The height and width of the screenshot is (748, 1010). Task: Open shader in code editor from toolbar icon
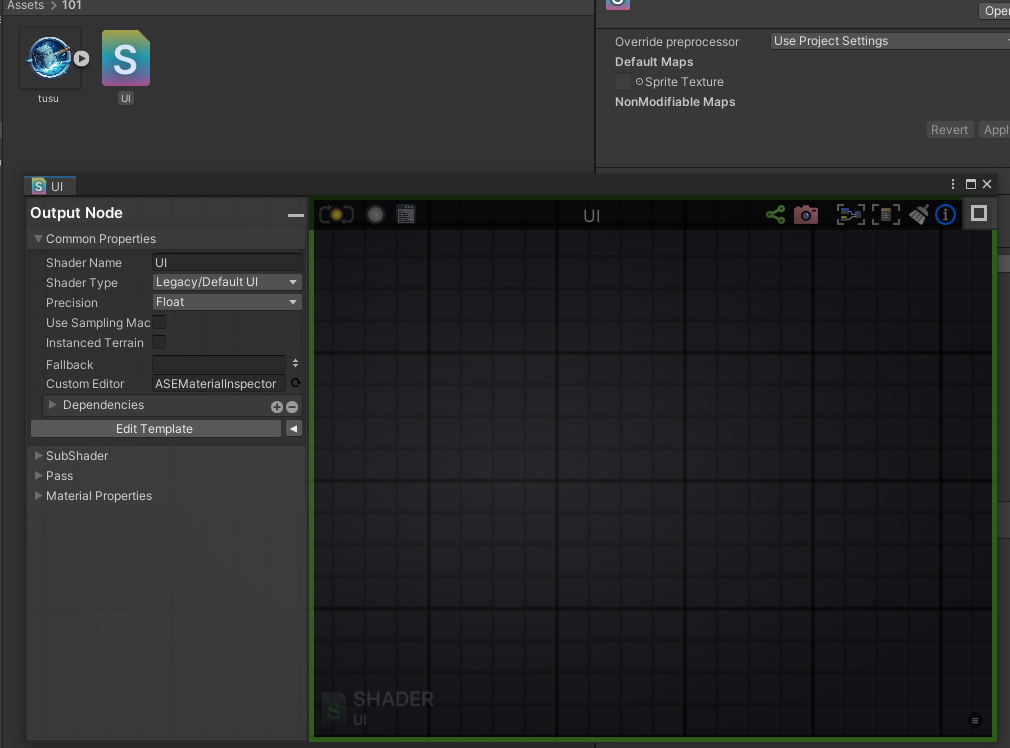[406, 215]
